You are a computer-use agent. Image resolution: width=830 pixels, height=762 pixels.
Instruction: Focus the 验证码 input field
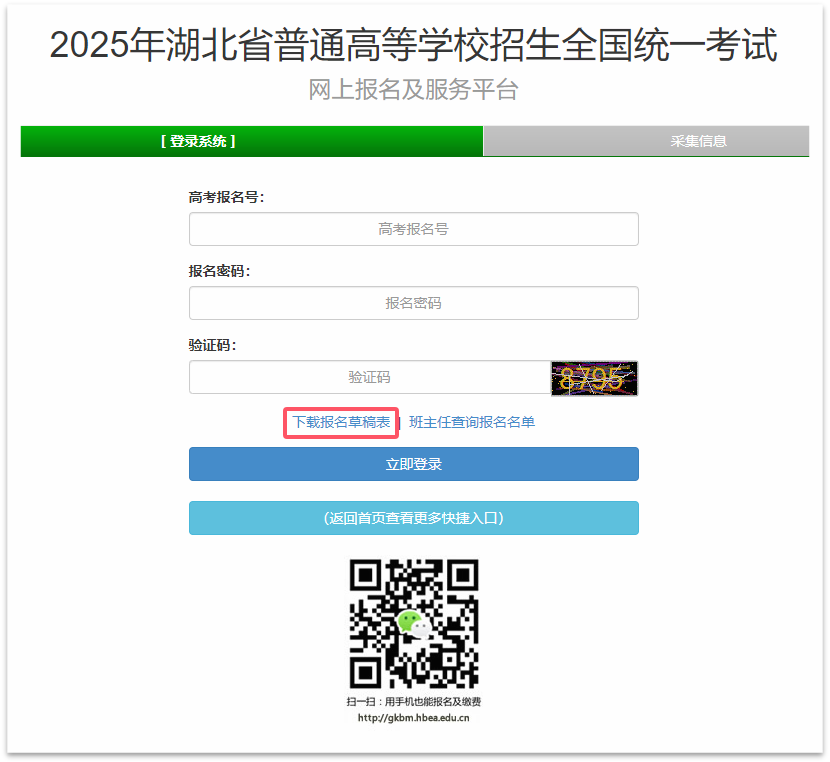370,377
